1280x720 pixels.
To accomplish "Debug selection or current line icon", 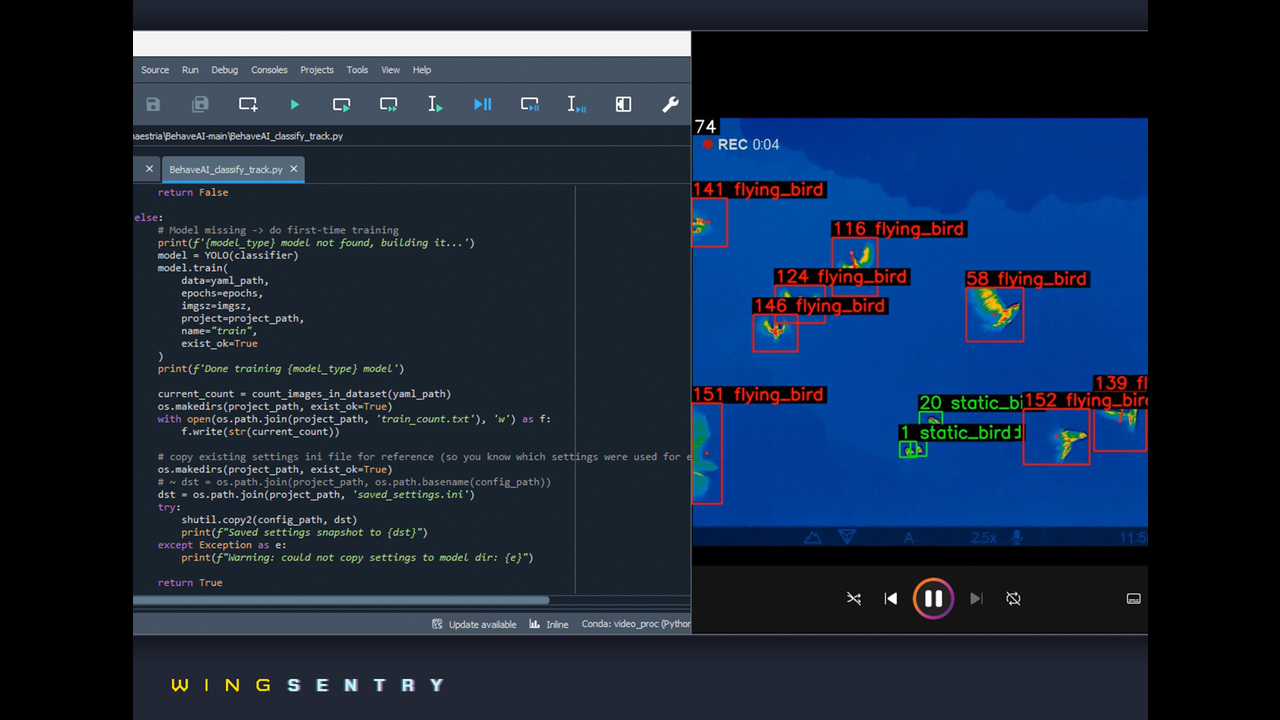I will click(x=577, y=104).
